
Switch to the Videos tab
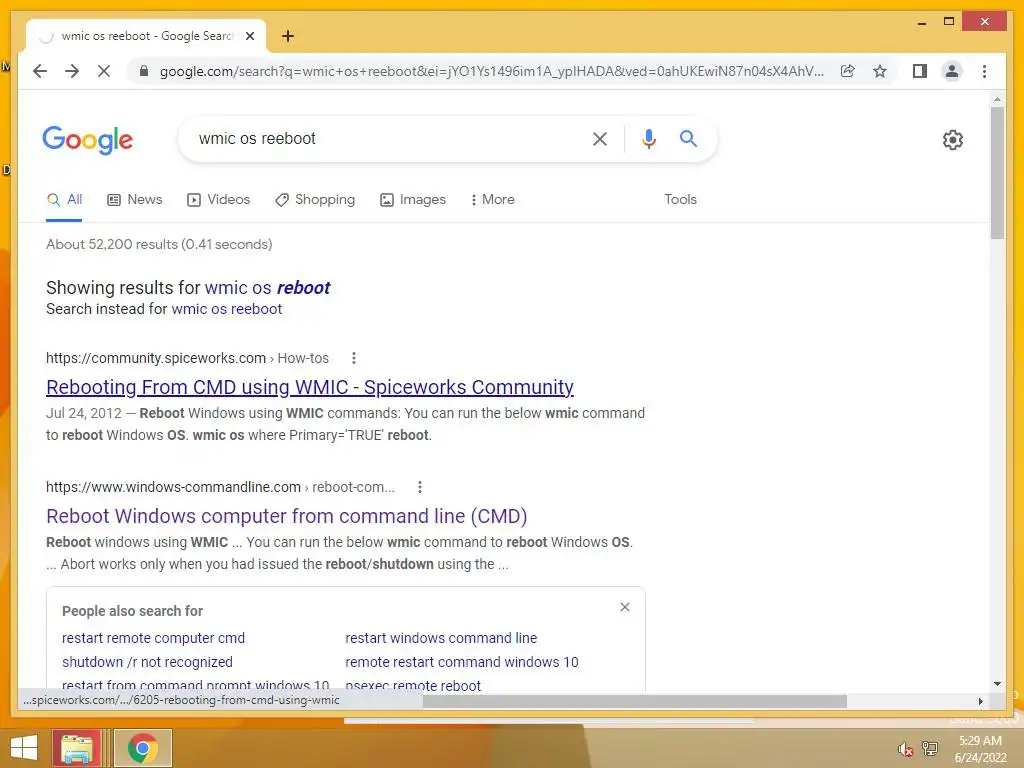coord(218,200)
